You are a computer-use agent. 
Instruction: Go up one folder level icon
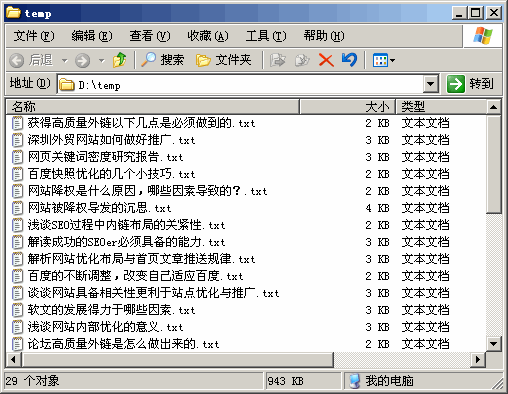point(119,60)
